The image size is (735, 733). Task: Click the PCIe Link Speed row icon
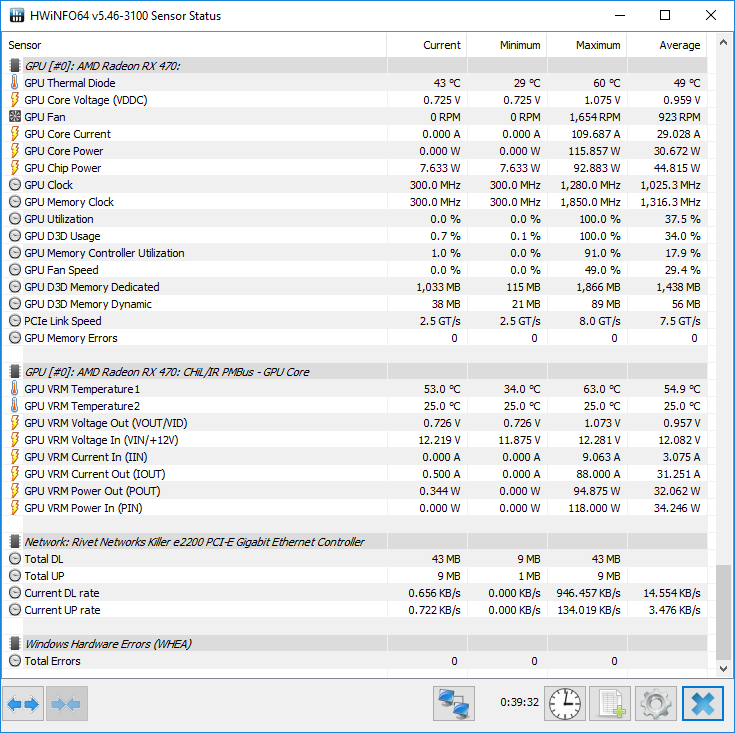(15, 321)
